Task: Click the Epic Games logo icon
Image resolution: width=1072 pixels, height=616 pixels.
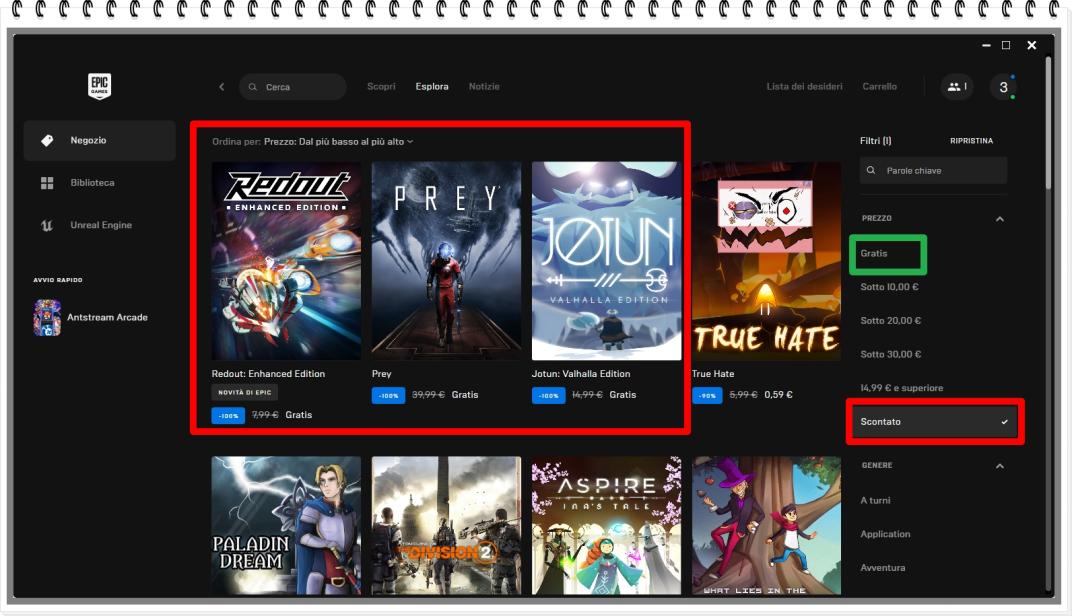Action: [x=99, y=86]
